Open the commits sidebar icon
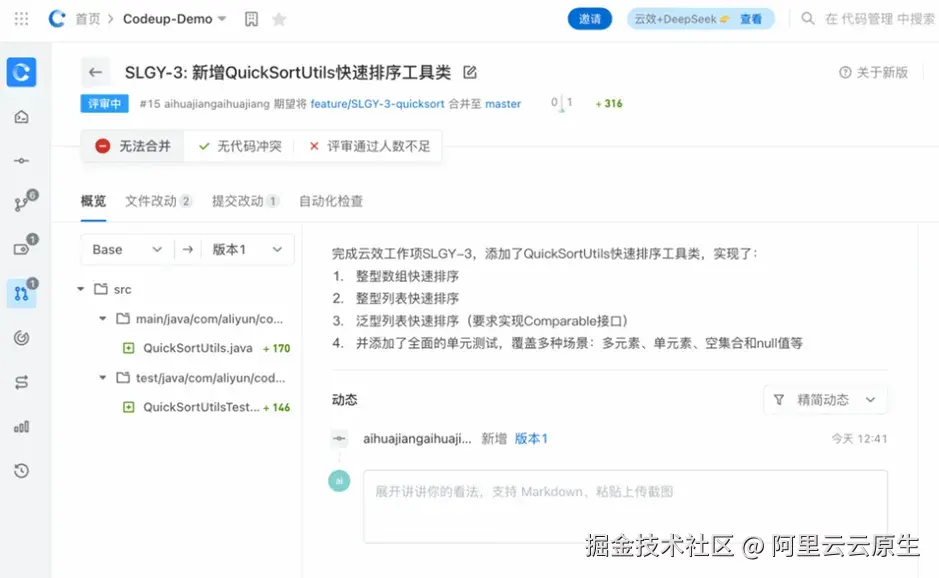939x578 pixels. coord(22,161)
